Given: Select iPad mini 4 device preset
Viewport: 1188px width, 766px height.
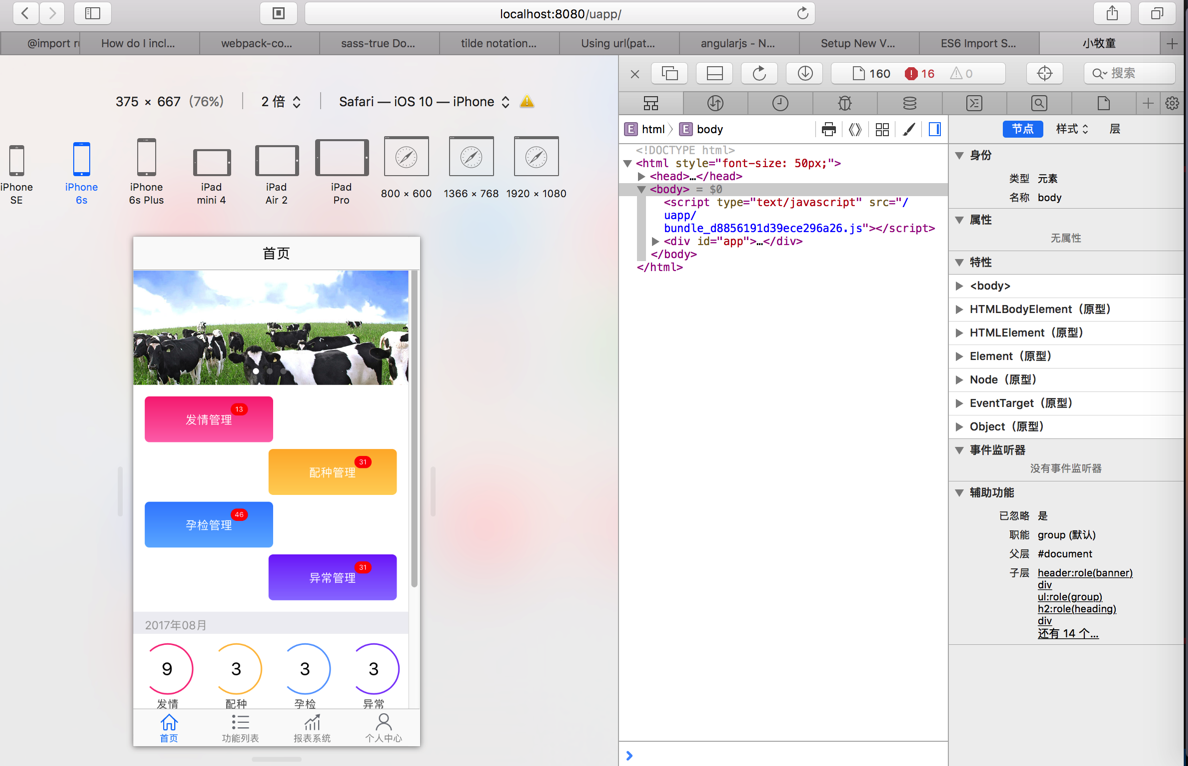Looking at the screenshot, I should 211,177.
